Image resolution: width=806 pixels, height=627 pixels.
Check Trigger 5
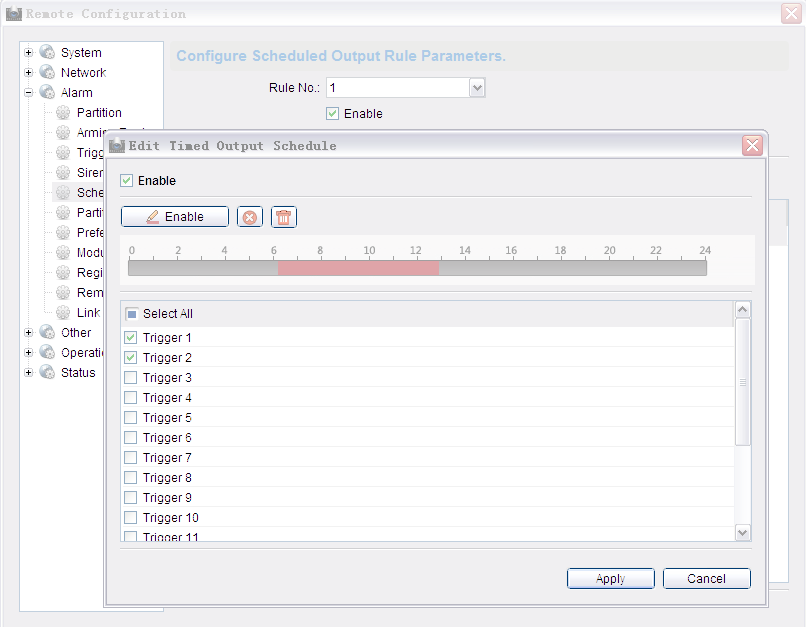(131, 417)
